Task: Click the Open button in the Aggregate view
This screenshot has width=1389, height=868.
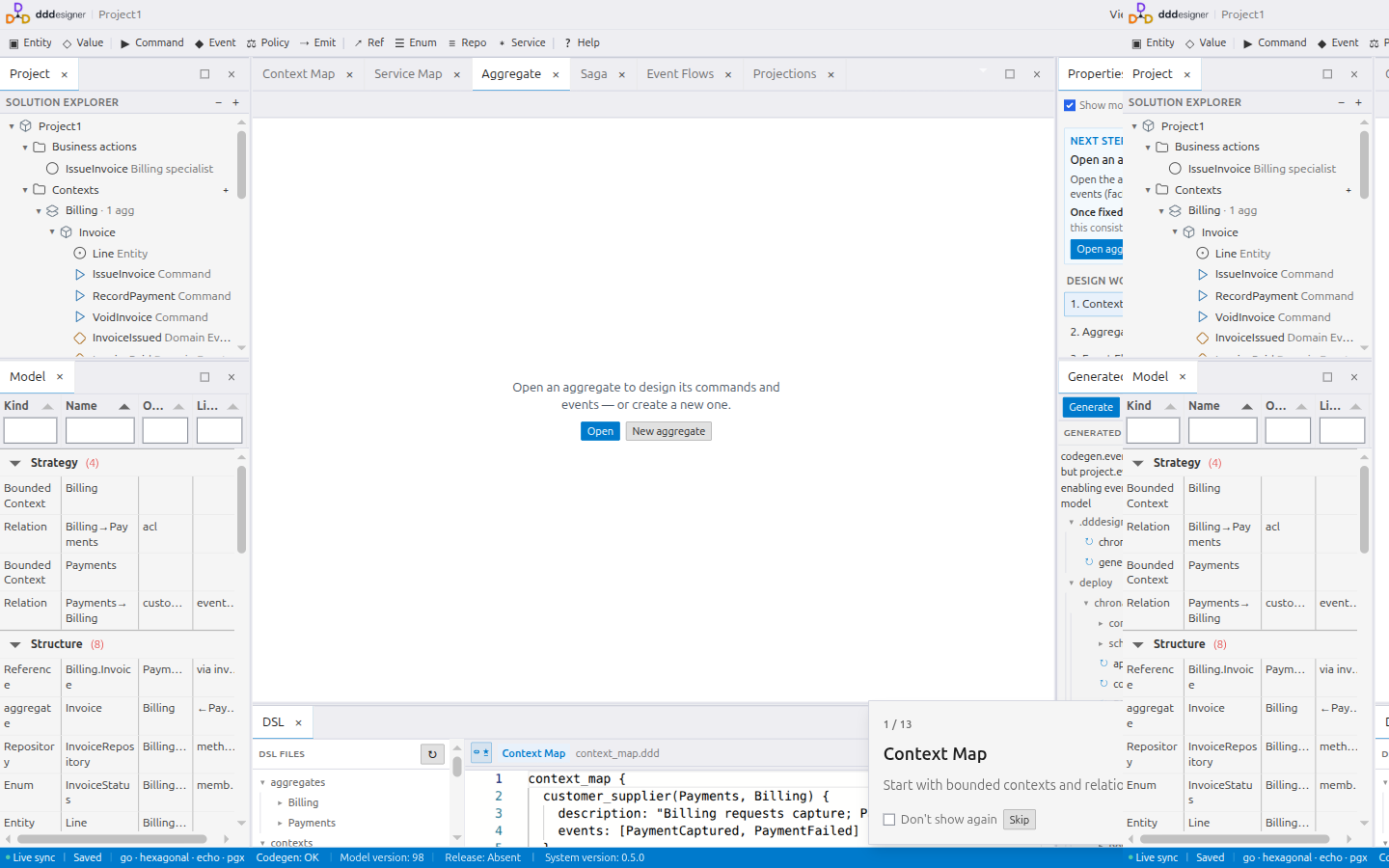Action: click(x=600, y=431)
